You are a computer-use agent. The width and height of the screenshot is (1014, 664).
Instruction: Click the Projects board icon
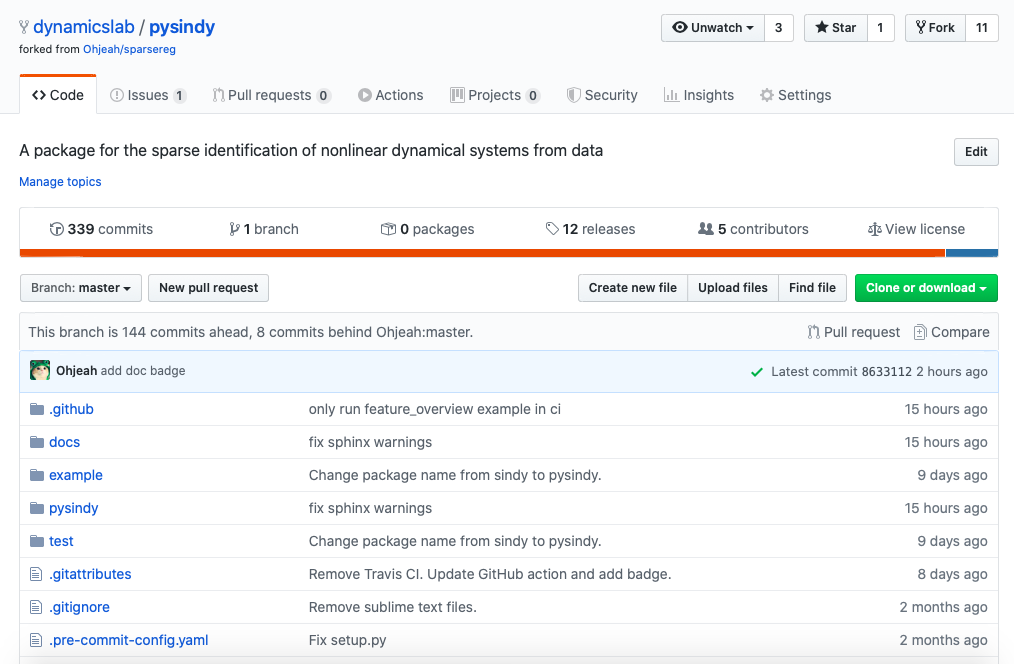(x=457, y=95)
